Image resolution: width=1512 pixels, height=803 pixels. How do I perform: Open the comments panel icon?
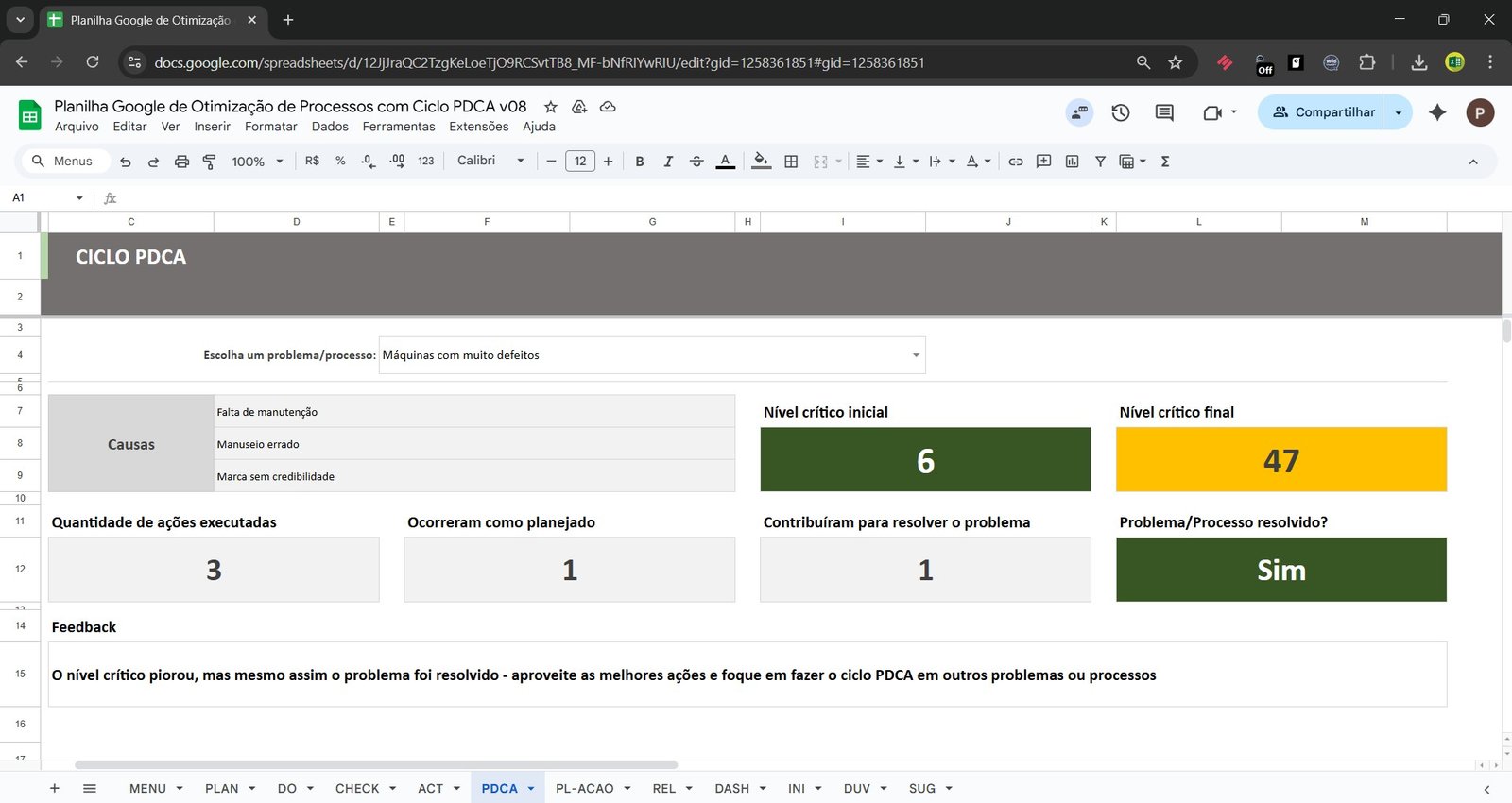pyautogui.click(x=1164, y=112)
